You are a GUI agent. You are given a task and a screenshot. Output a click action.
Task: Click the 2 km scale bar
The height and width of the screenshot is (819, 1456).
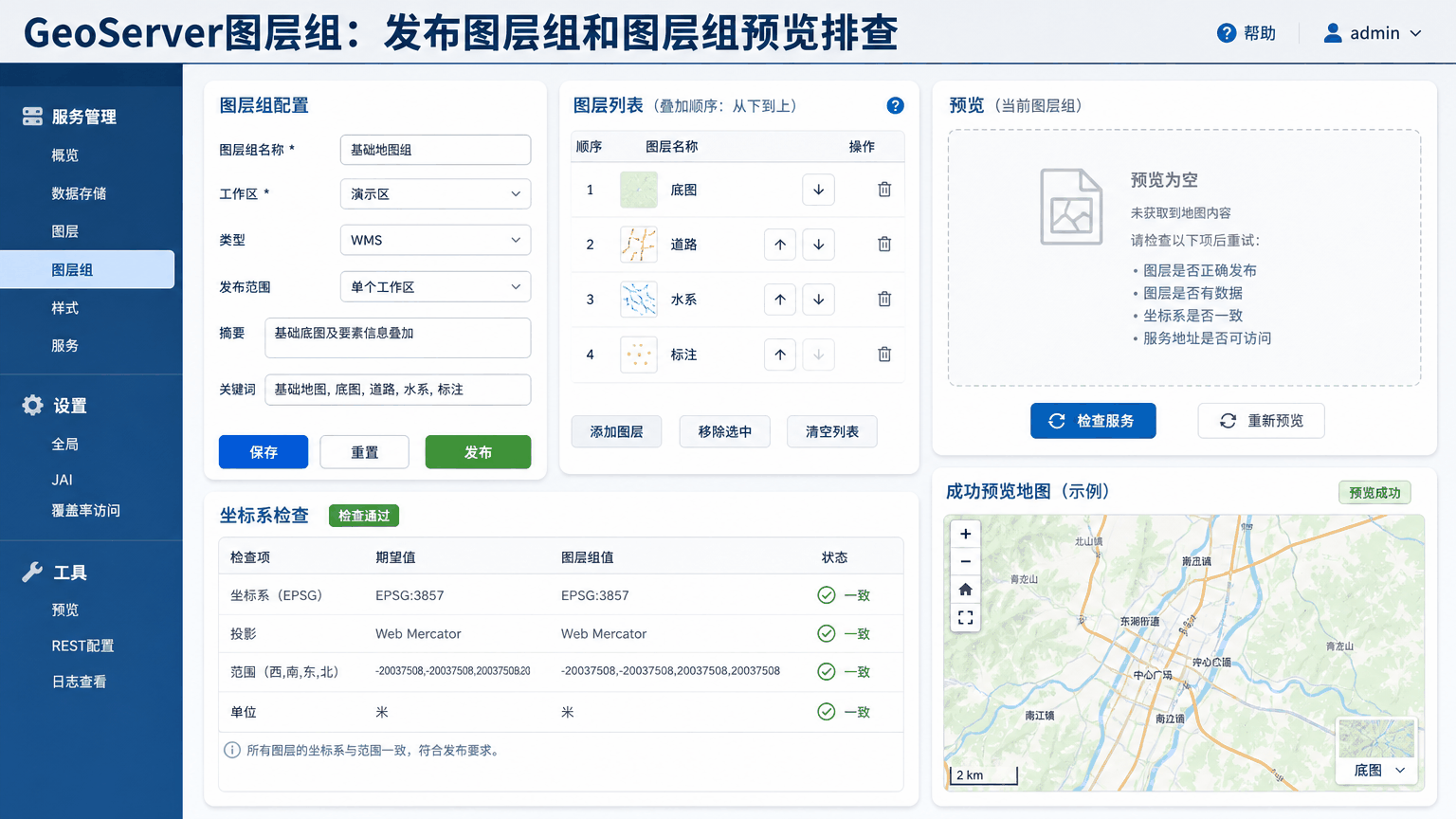[x=983, y=775]
